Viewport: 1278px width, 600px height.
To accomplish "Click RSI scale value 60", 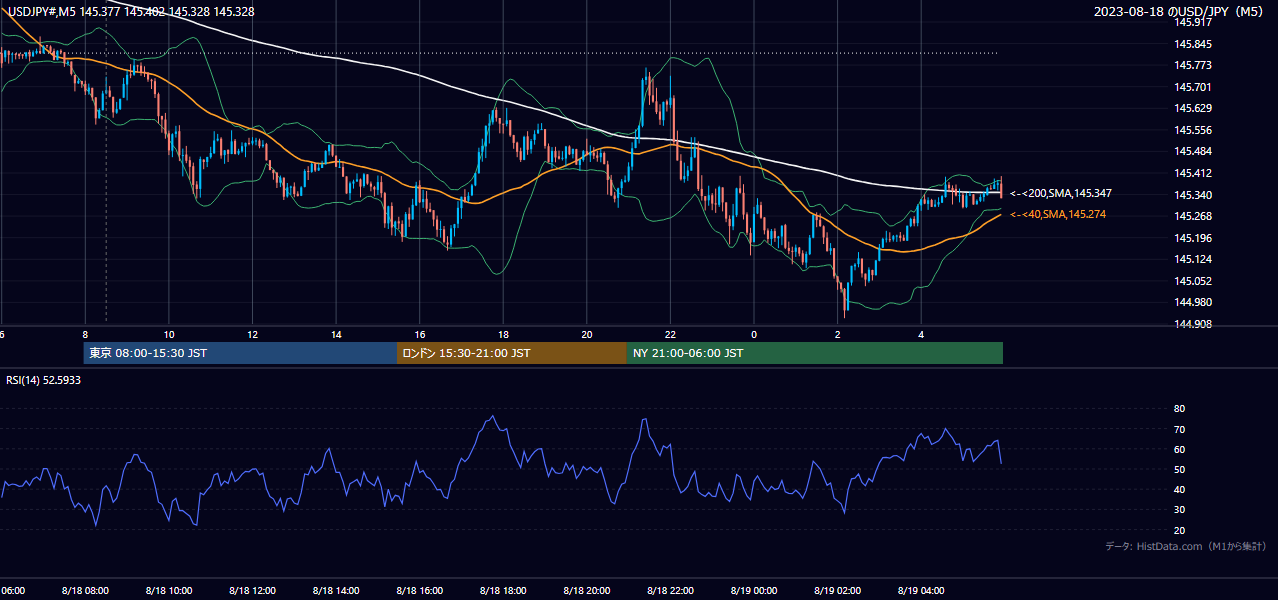I will click(1179, 449).
